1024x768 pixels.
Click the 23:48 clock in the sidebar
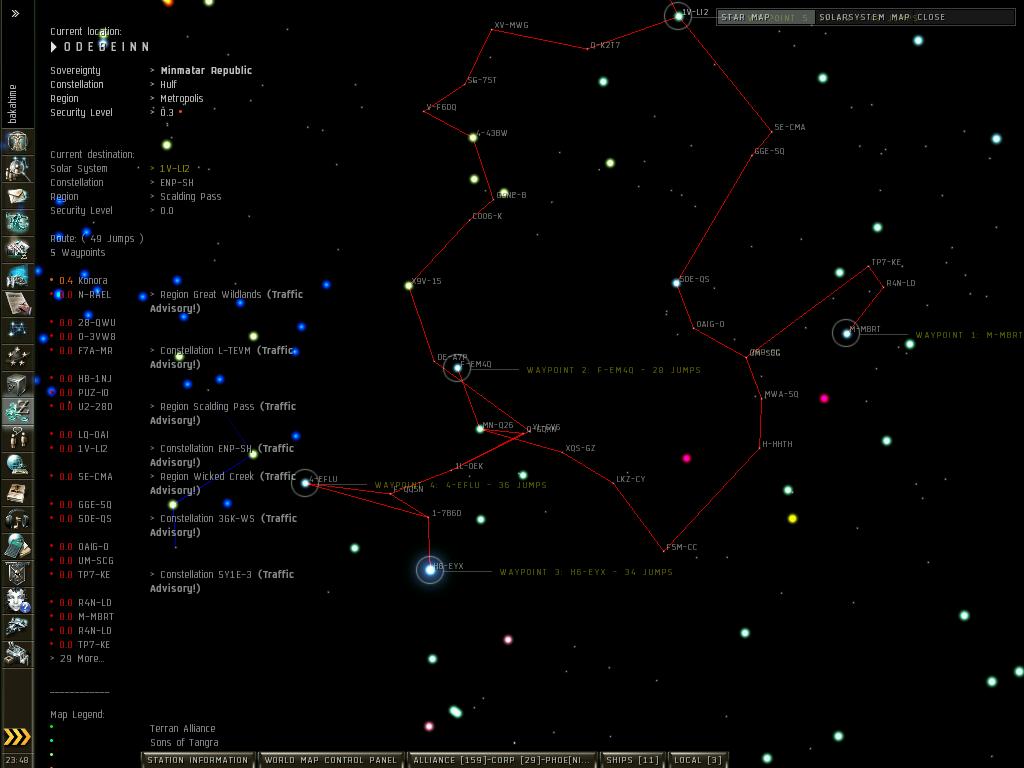17,760
